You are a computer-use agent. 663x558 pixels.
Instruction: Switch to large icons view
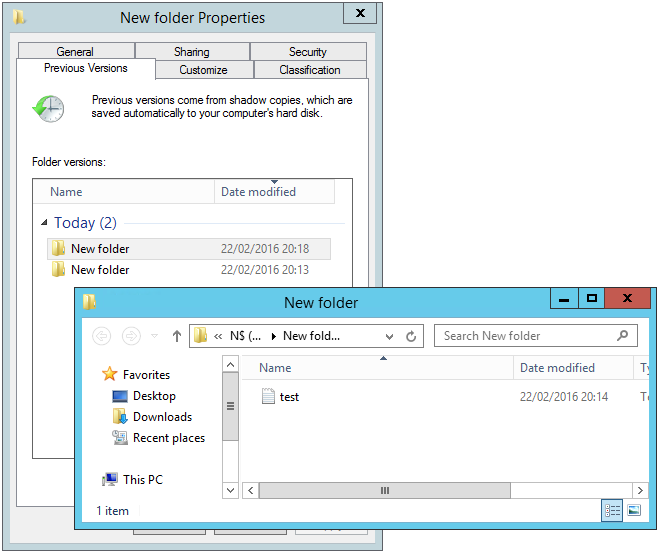coord(634,510)
